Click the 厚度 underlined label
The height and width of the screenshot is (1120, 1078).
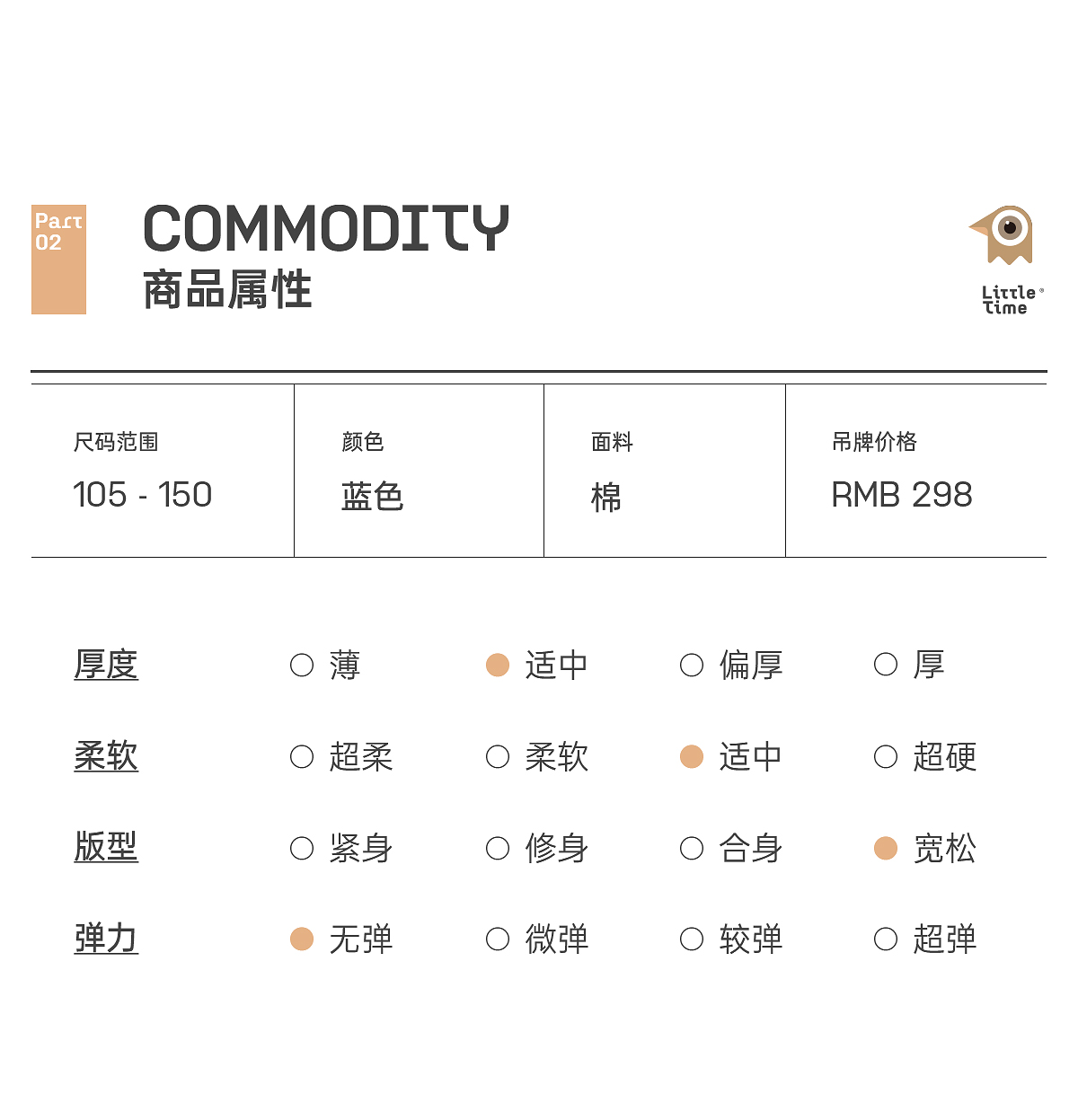click(106, 666)
